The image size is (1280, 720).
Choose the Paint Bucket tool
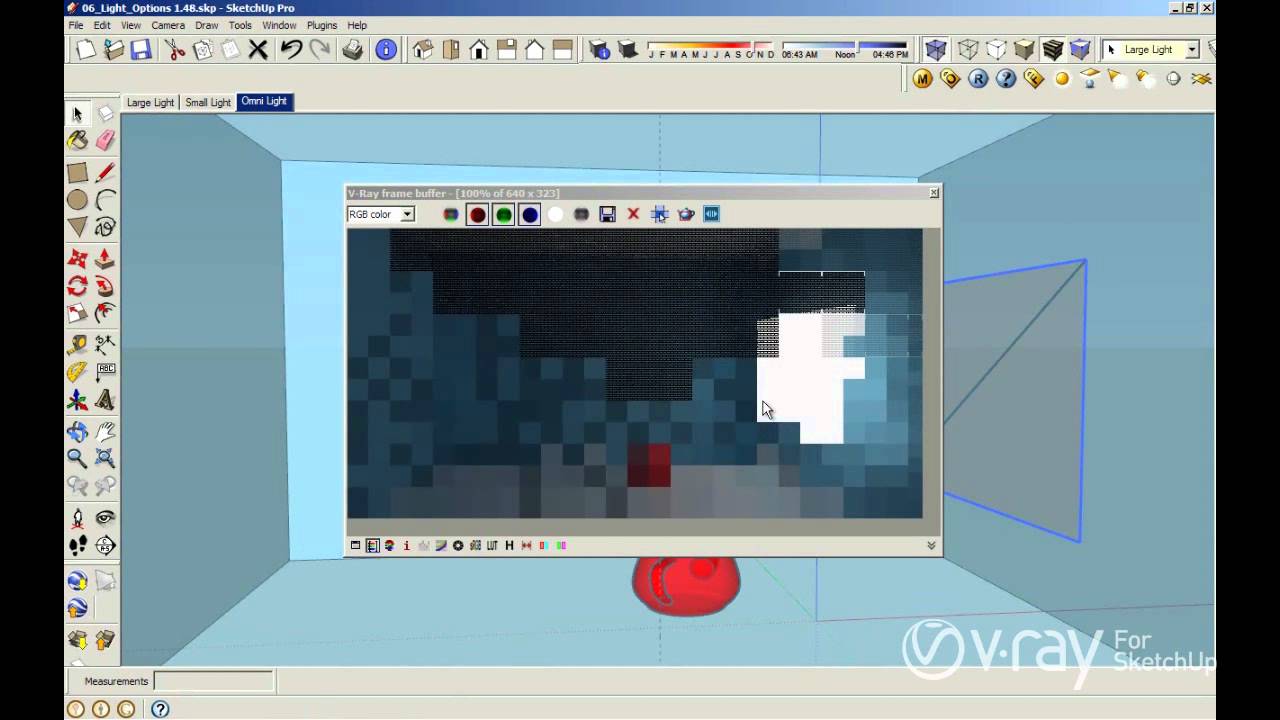(77, 141)
